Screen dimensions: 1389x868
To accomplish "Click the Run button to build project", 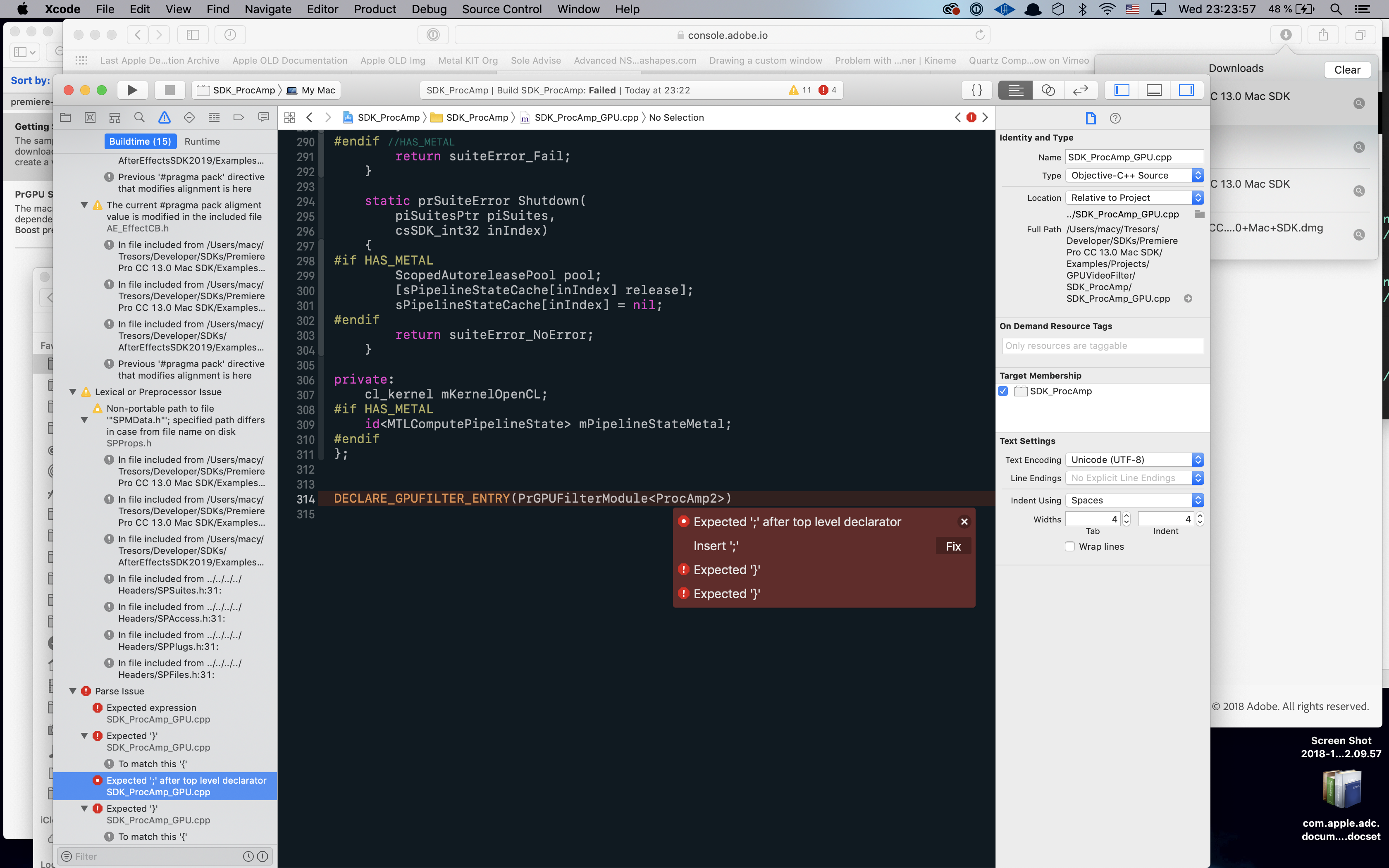I will point(132,91).
